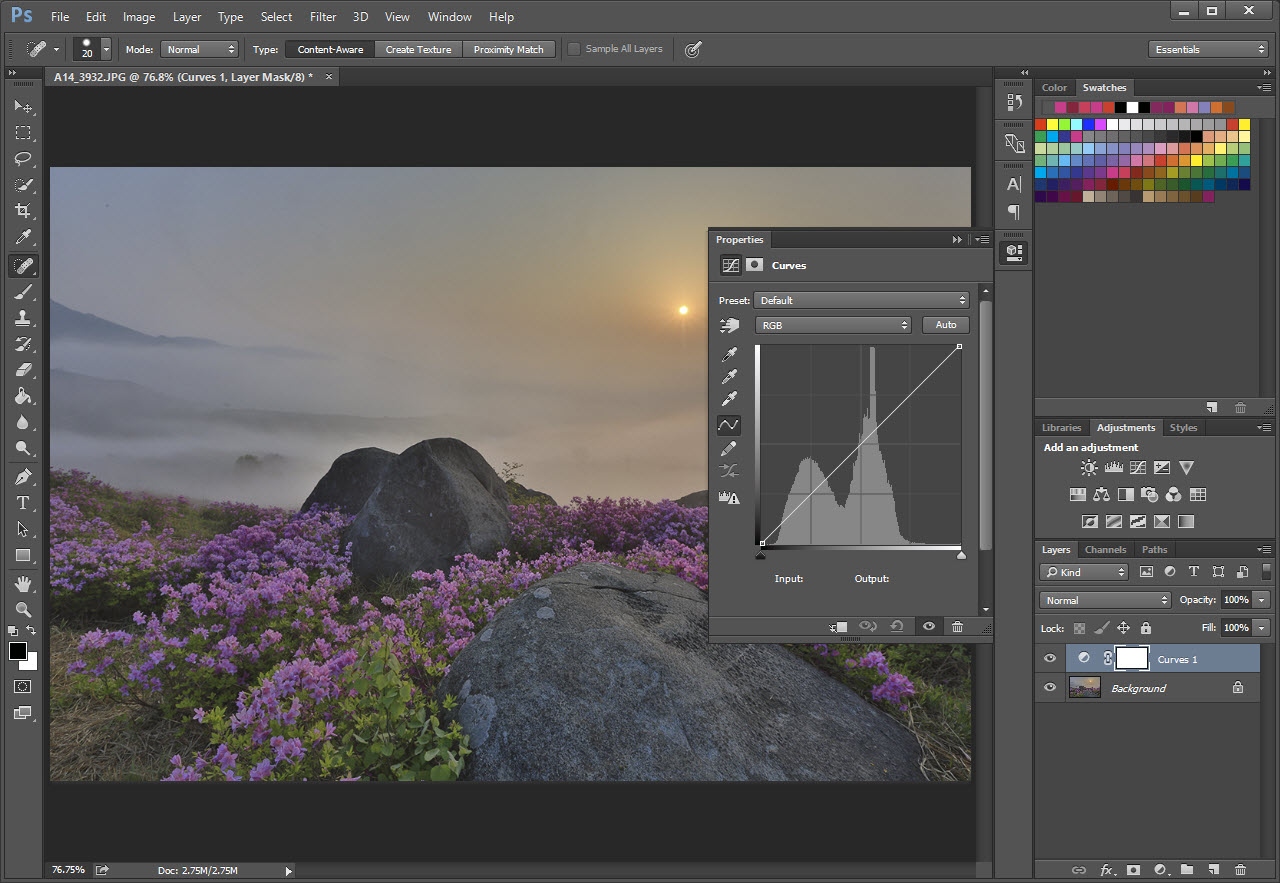The width and height of the screenshot is (1280, 883).
Task: Switch to the Styles tab
Action: tap(1183, 427)
